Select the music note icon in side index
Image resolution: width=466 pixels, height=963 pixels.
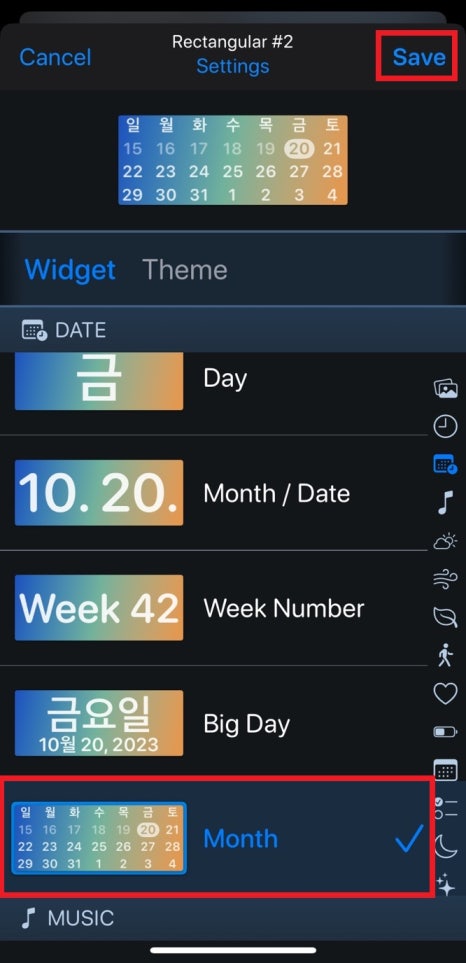[445, 502]
